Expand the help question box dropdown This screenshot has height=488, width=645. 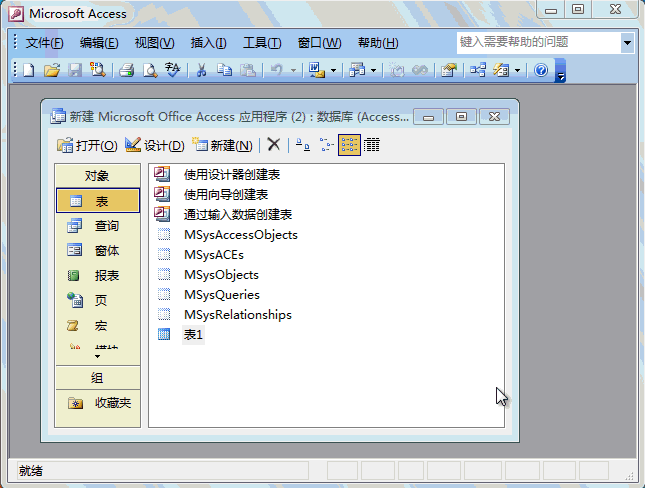tap(627, 42)
